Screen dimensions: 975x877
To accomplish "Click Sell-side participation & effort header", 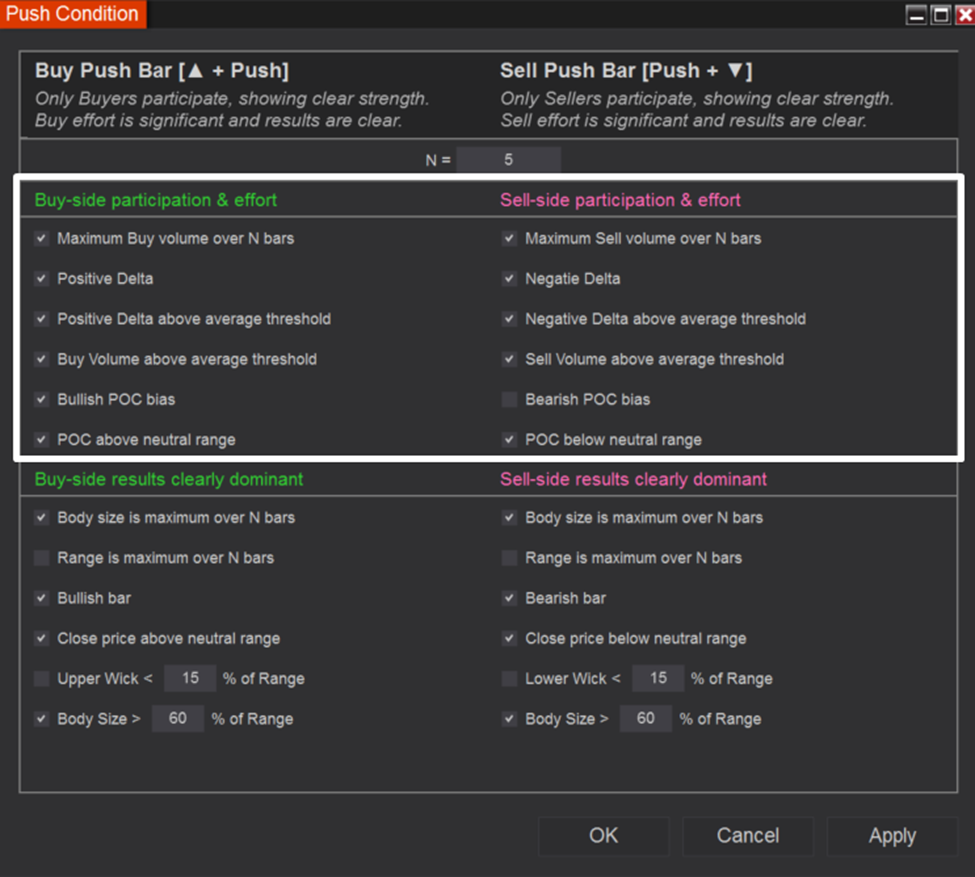I will point(620,200).
